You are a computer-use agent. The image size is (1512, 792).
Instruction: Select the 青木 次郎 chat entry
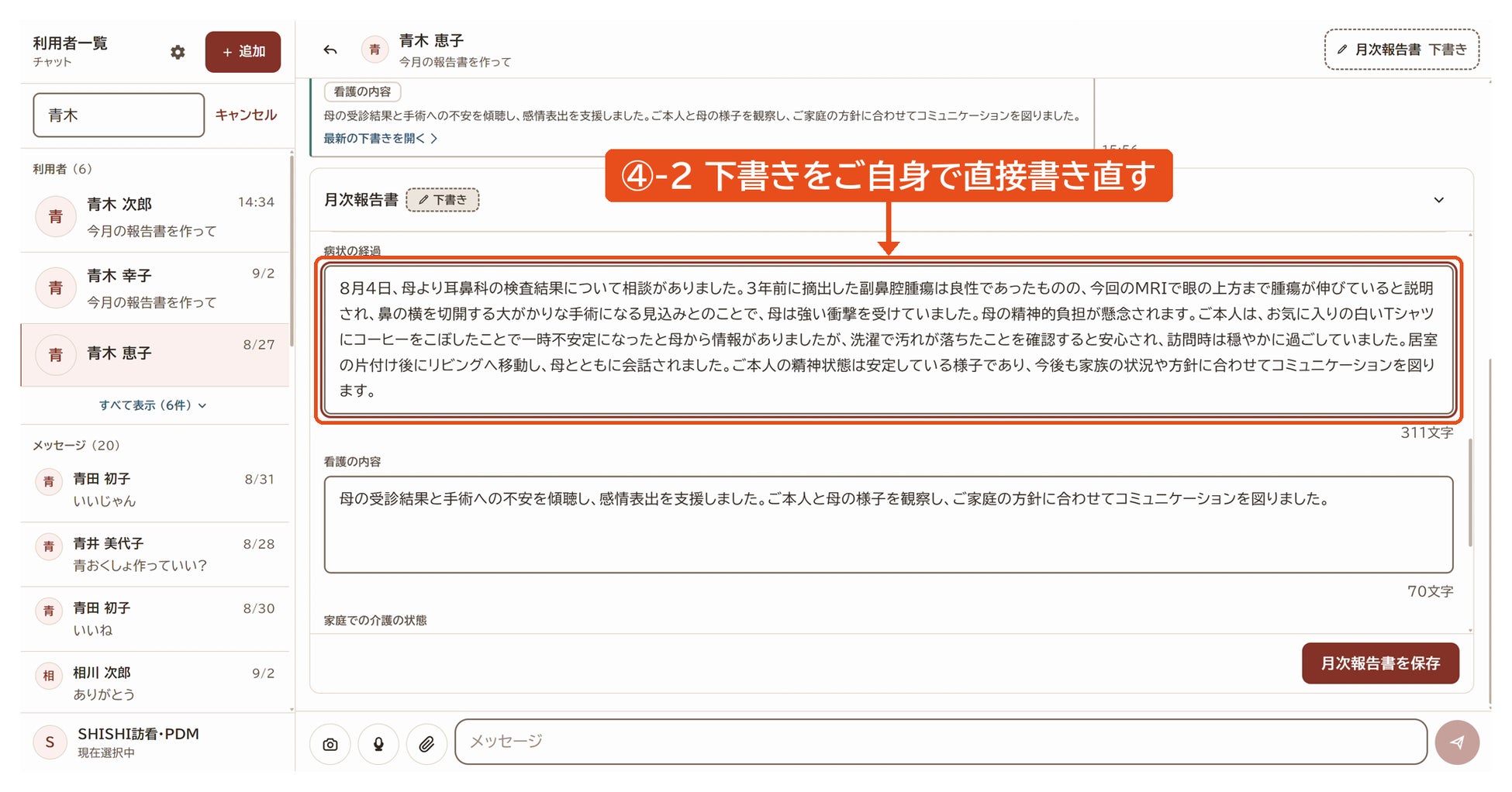tap(155, 216)
